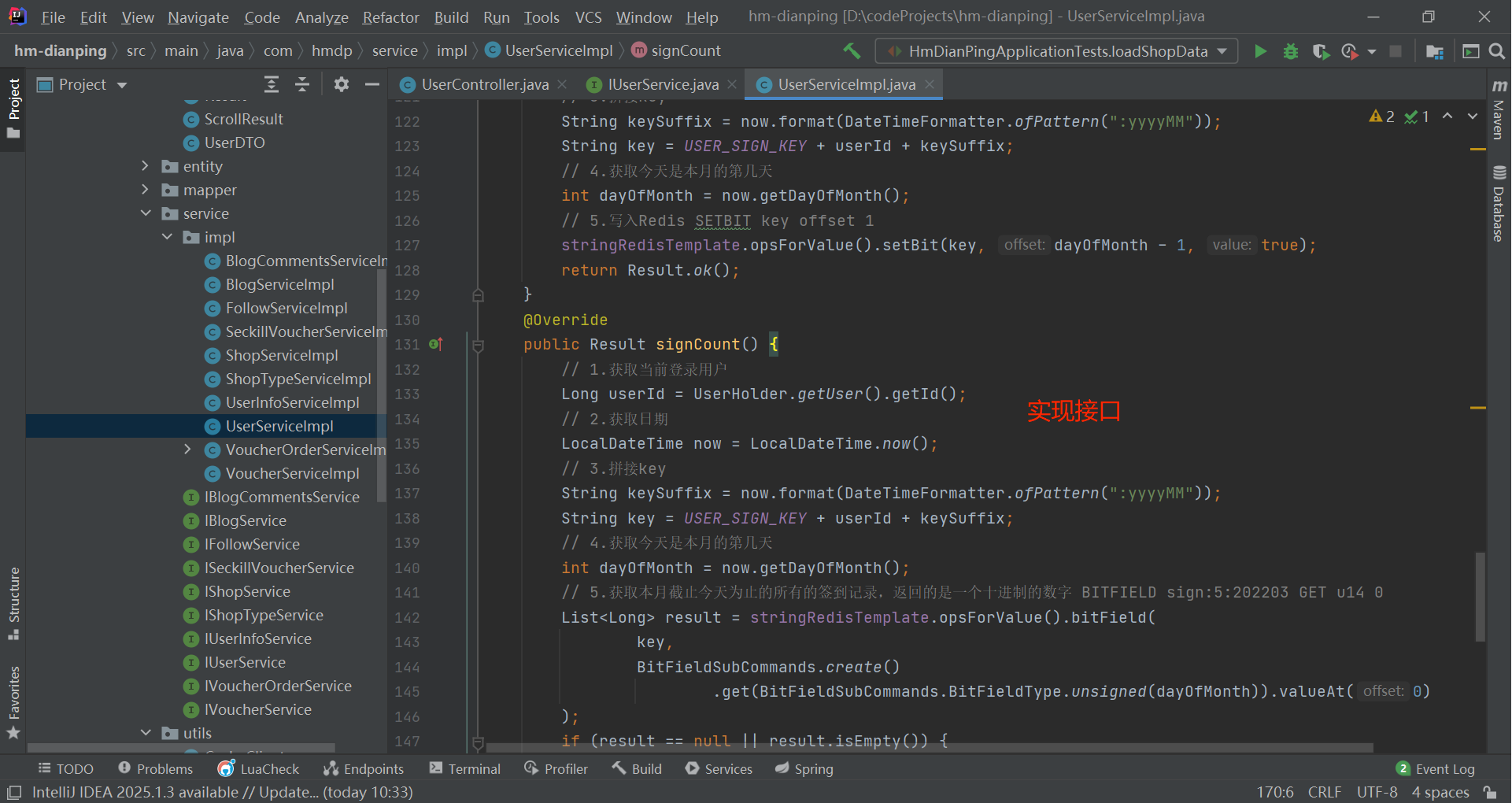Close the IUserService.java tab
This screenshot has height=803, width=1512.
(x=732, y=84)
